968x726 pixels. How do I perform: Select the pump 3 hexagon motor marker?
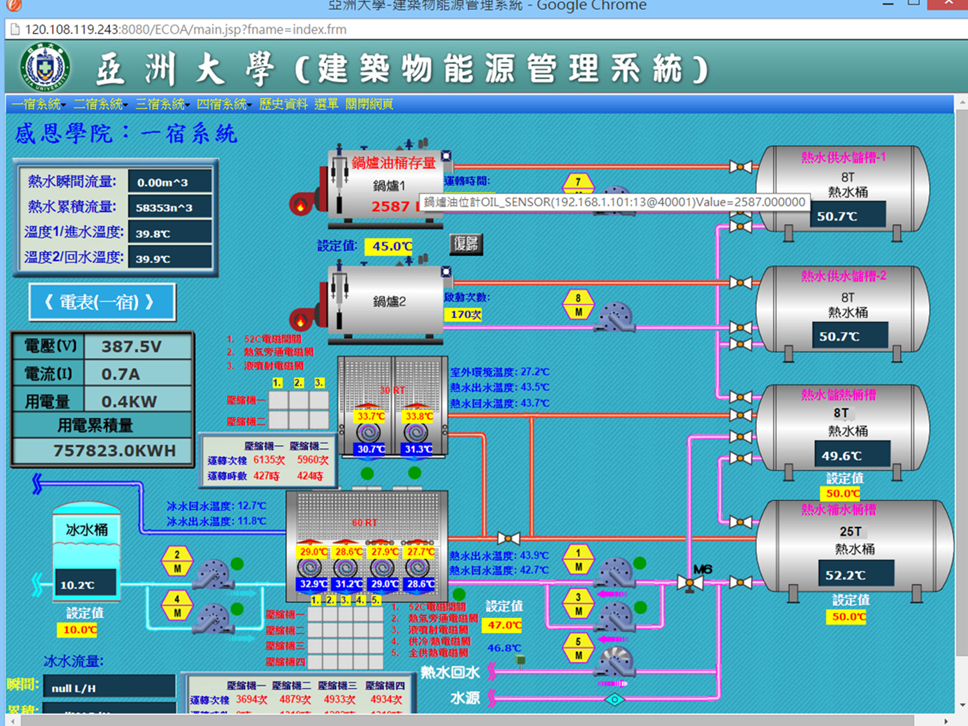578,604
